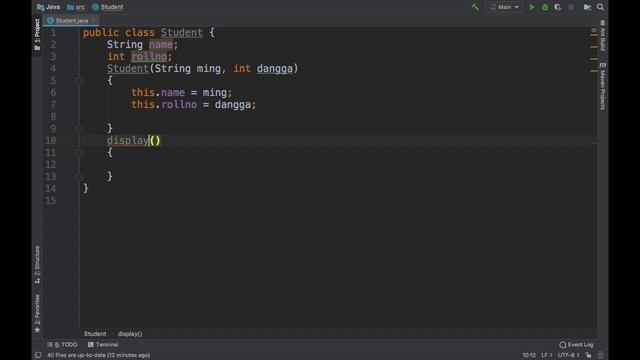The image size is (640, 360).
Task: Click the fold end marker at line 13
Action: click(x=79, y=177)
